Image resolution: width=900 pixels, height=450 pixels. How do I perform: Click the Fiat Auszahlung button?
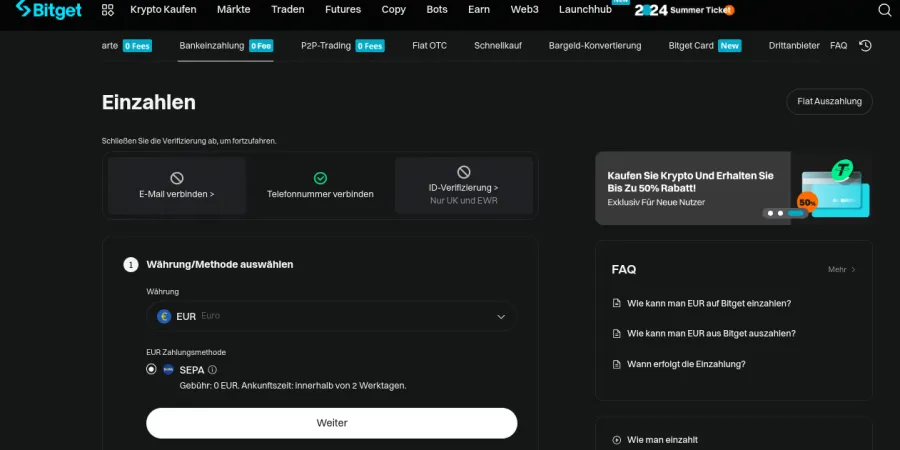coord(829,102)
